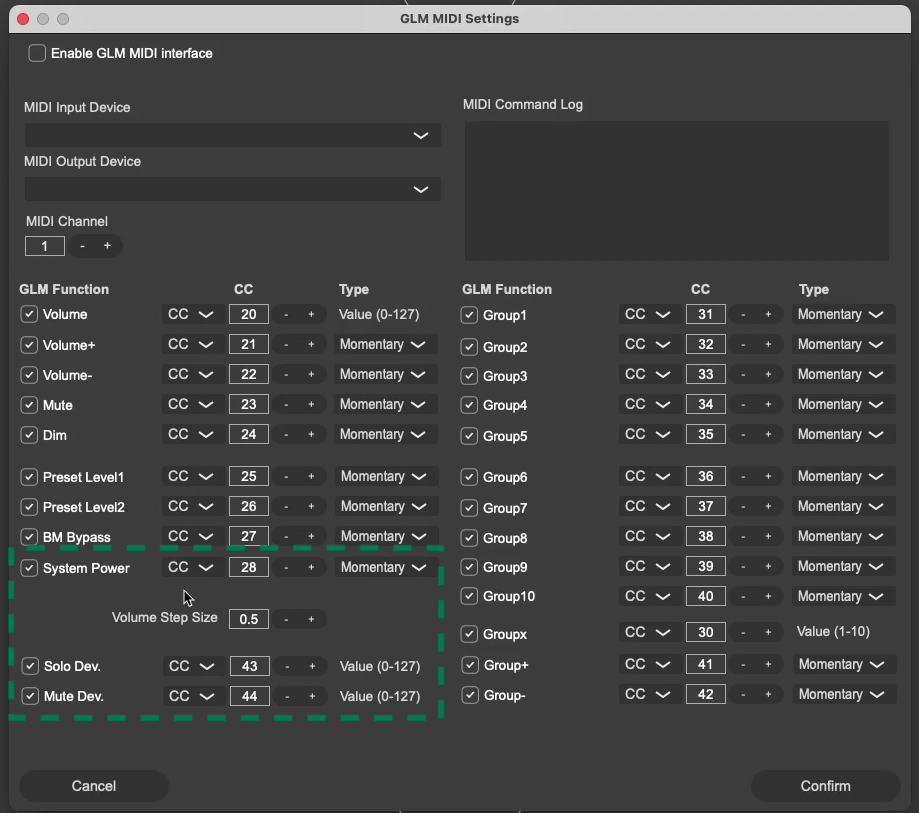The width and height of the screenshot is (919, 813).
Task: Expand the System Power type dropdown
Action: [x=386, y=567]
